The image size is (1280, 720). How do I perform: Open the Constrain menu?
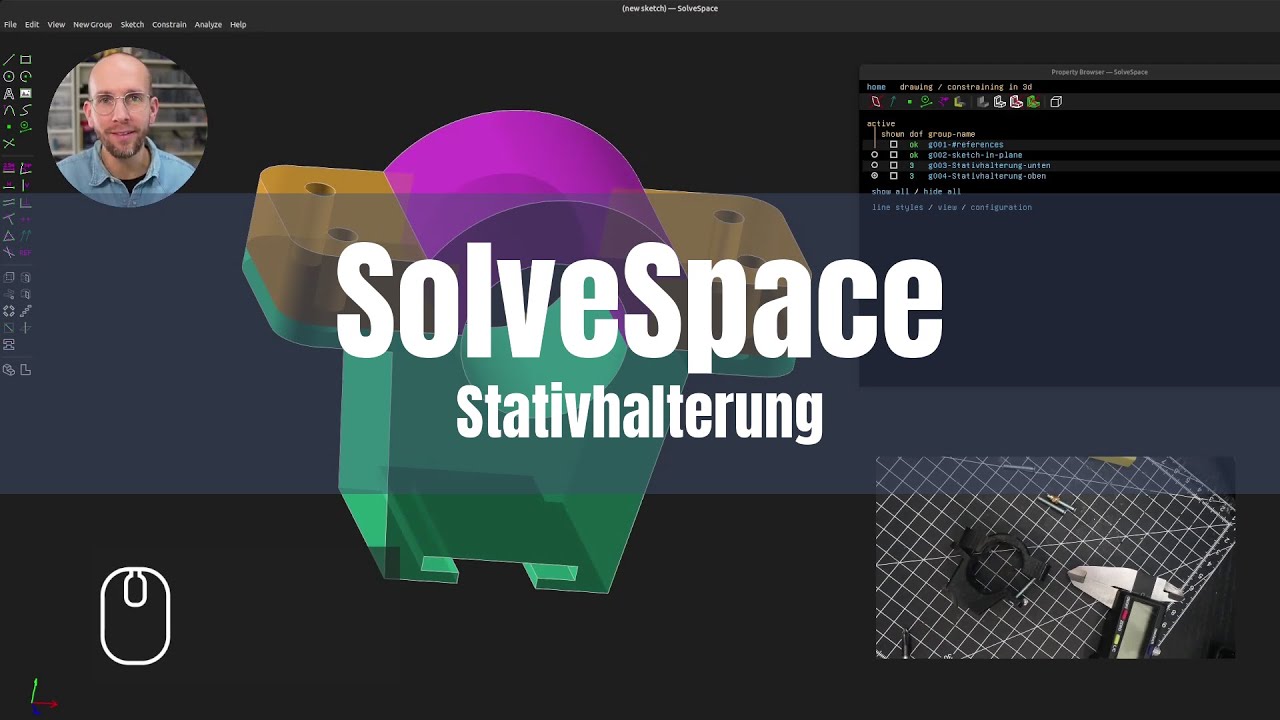point(169,24)
